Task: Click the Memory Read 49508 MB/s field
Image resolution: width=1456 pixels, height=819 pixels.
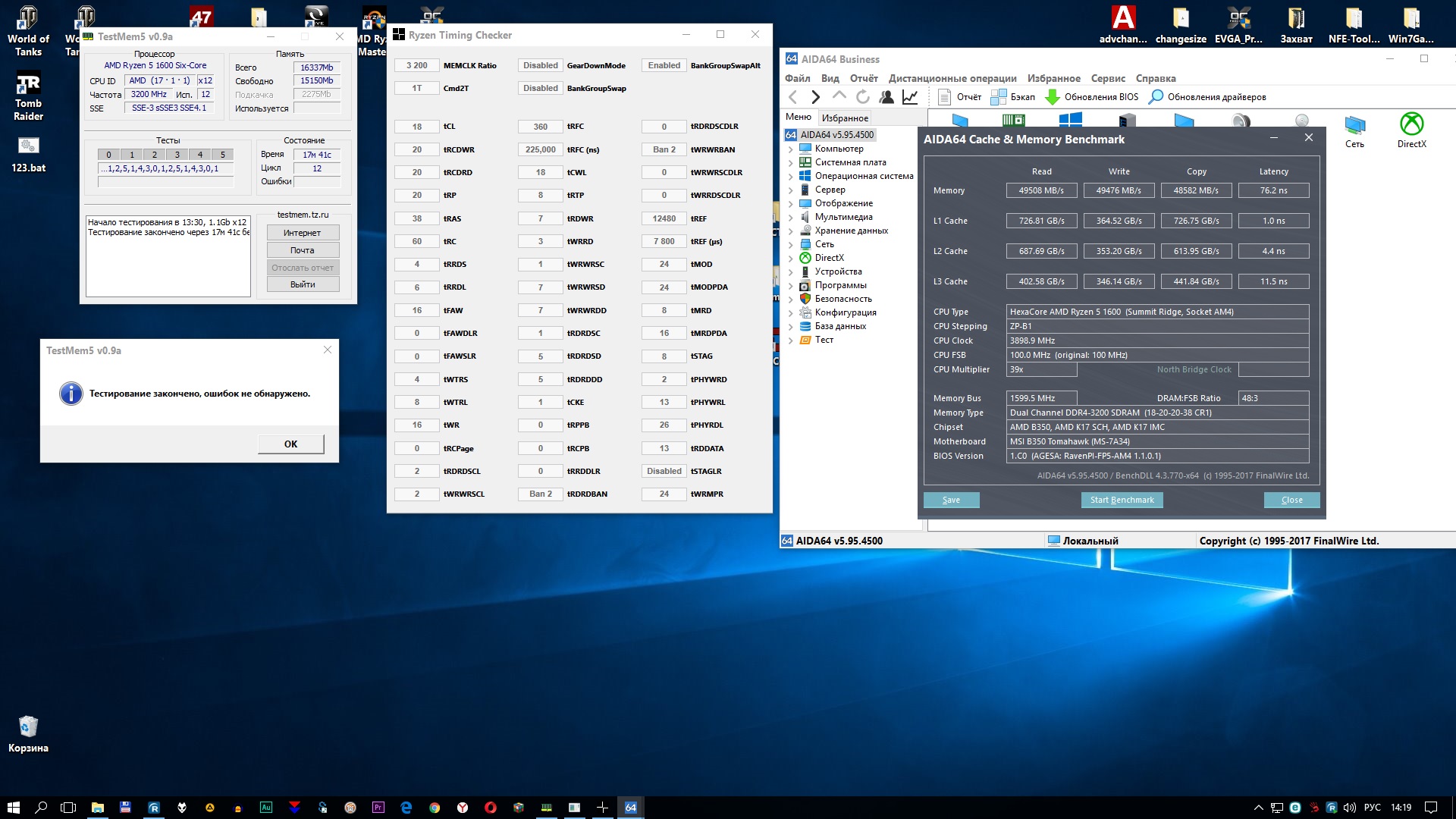Action: (1041, 190)
